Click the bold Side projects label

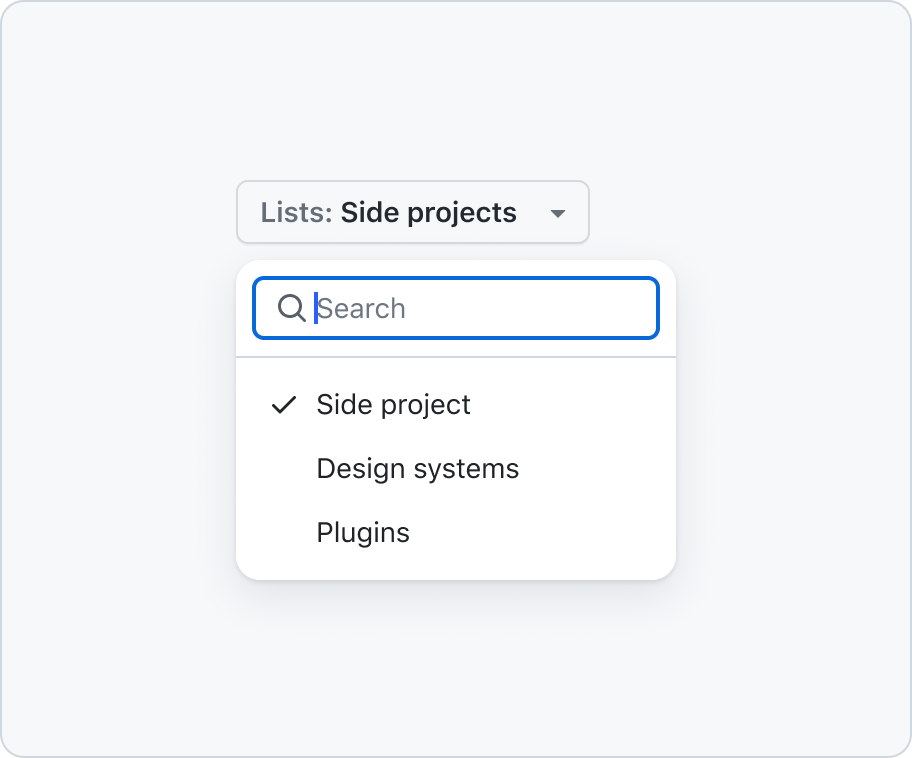(x=429, y=213)
